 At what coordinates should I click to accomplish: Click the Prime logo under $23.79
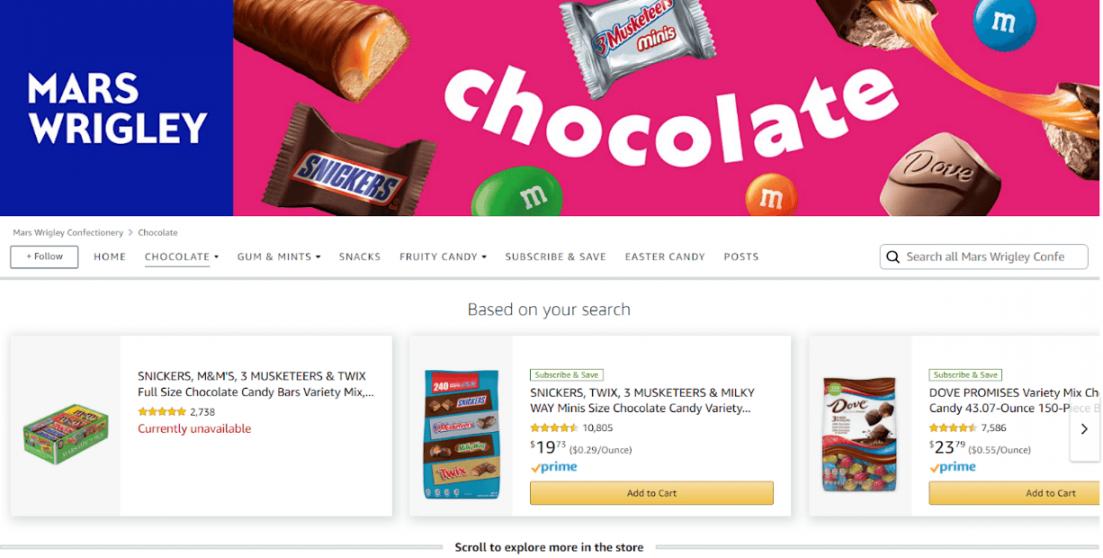point(952,467)
